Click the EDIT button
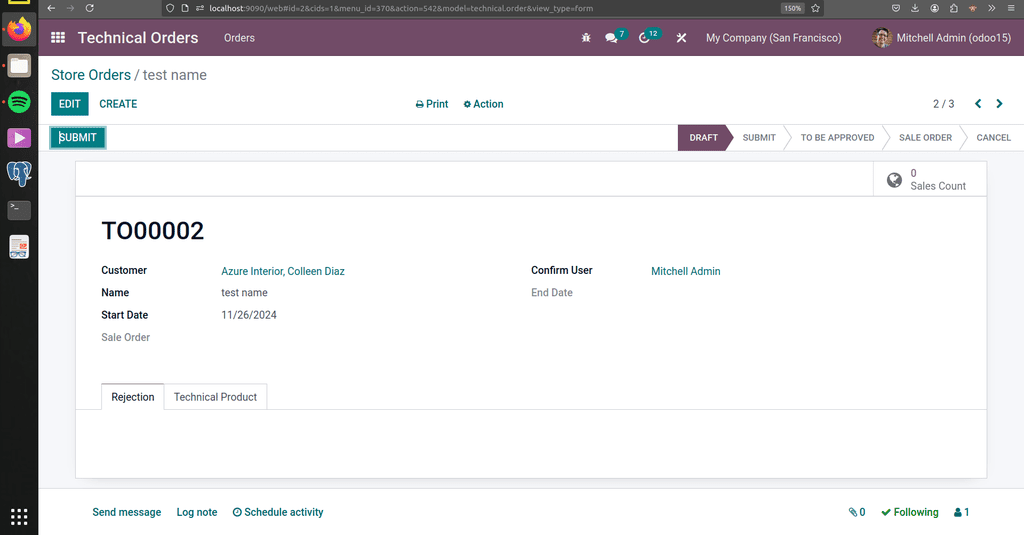 pos(70,104)
